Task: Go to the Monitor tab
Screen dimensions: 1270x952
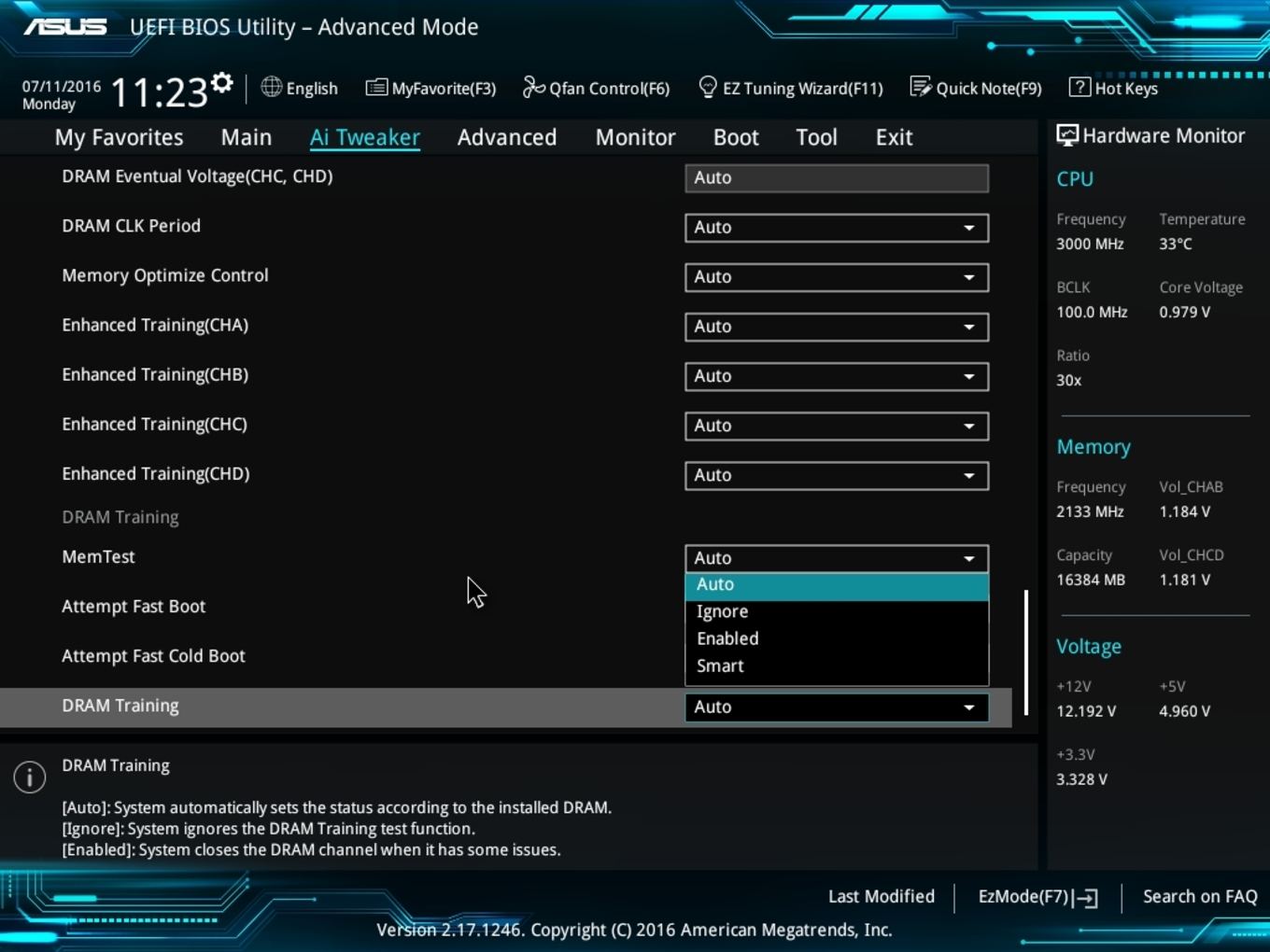Action: tap(635, 137)
